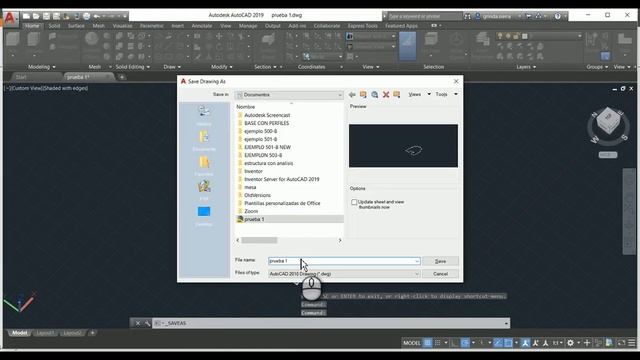Click the Help question mark icon
This screenshot has height=360, width=640.
(558, 16)
